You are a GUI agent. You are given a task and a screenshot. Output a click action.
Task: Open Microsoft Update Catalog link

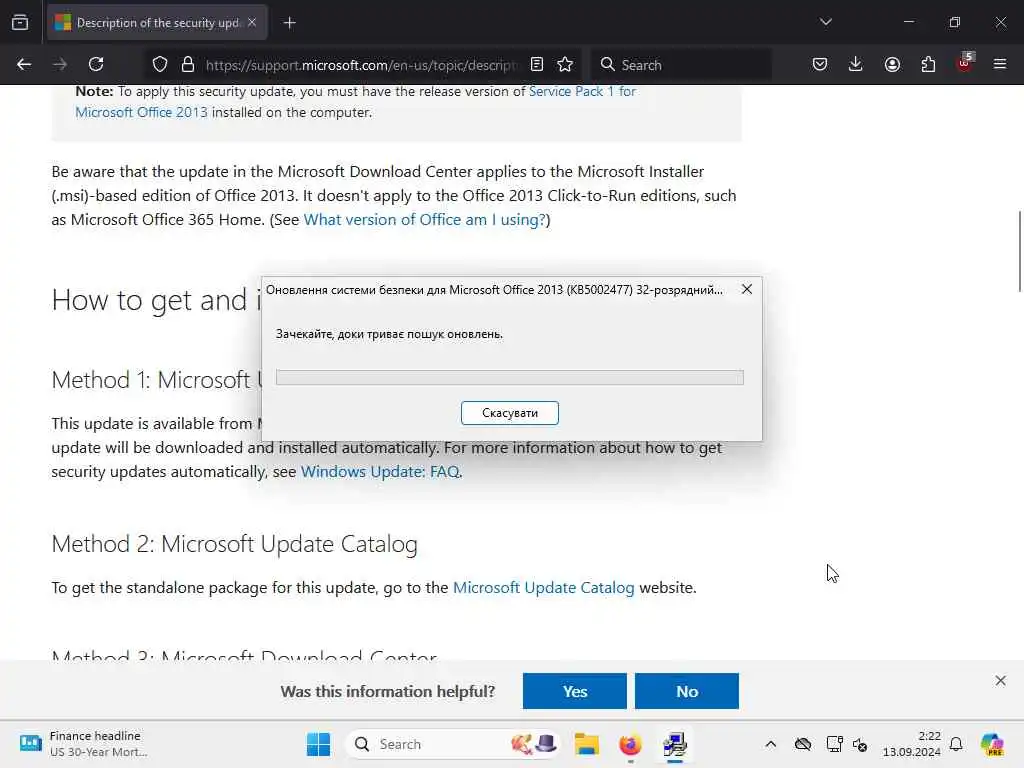click(x=543, y=588)
